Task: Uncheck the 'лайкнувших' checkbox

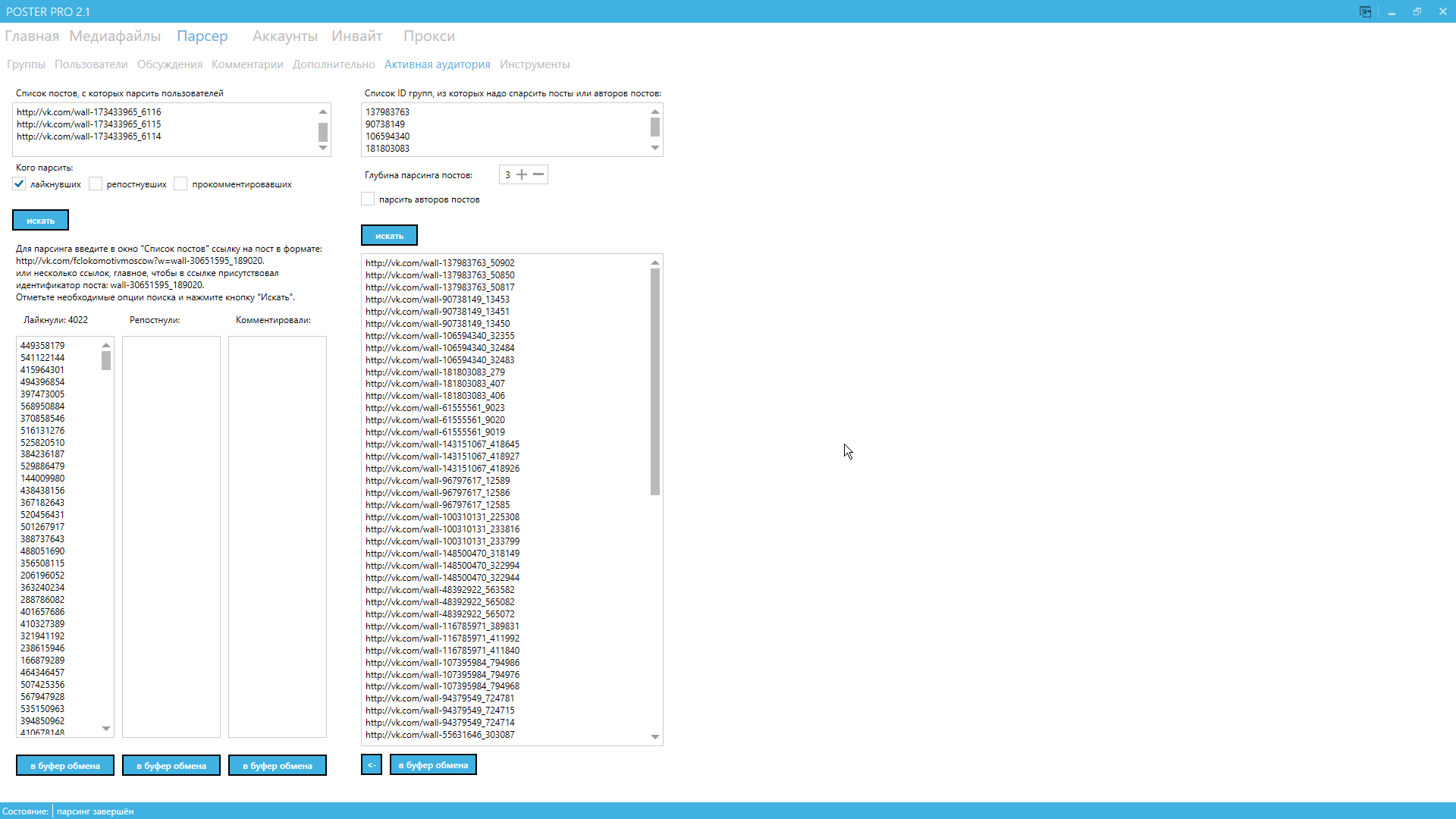Action: [20, 184]
